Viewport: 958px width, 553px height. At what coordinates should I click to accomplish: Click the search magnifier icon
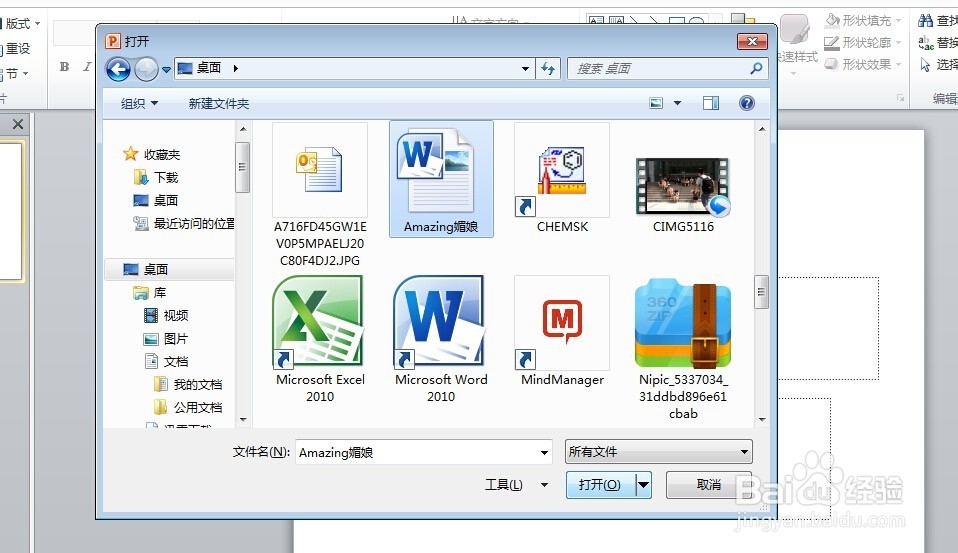click(x=756, y=68)
